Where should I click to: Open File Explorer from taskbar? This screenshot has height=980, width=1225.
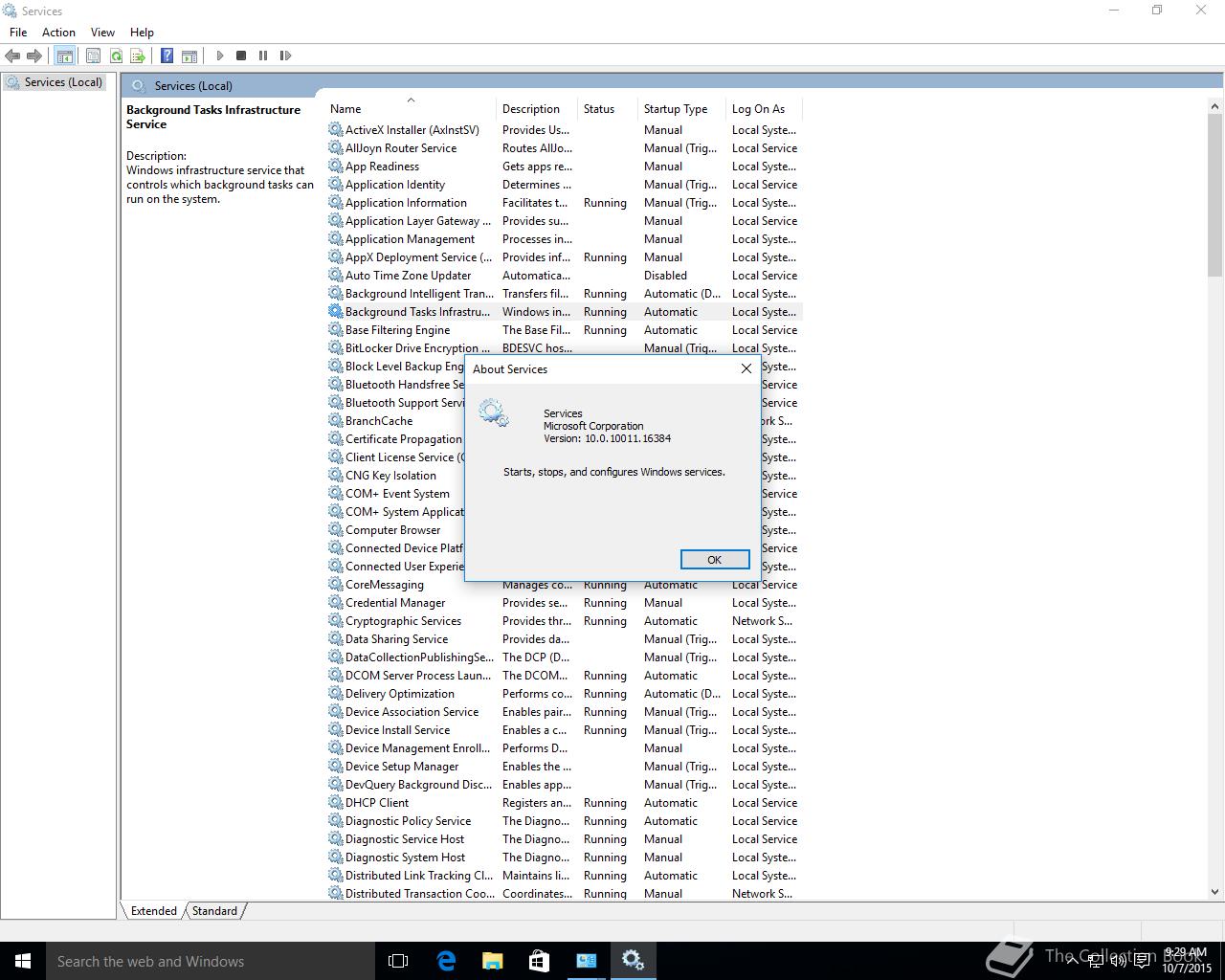tap(492, 961)
